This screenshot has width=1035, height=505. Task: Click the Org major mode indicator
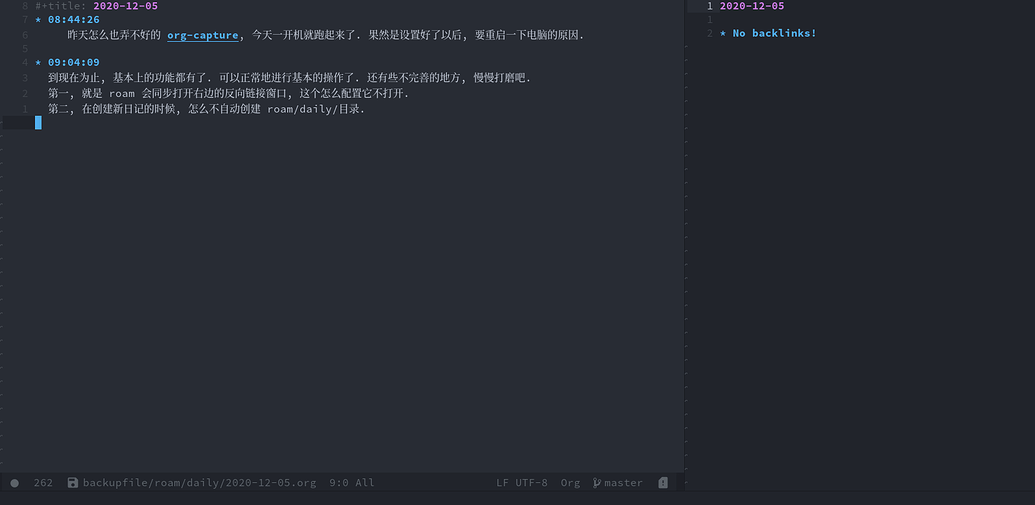coord(570,483)
